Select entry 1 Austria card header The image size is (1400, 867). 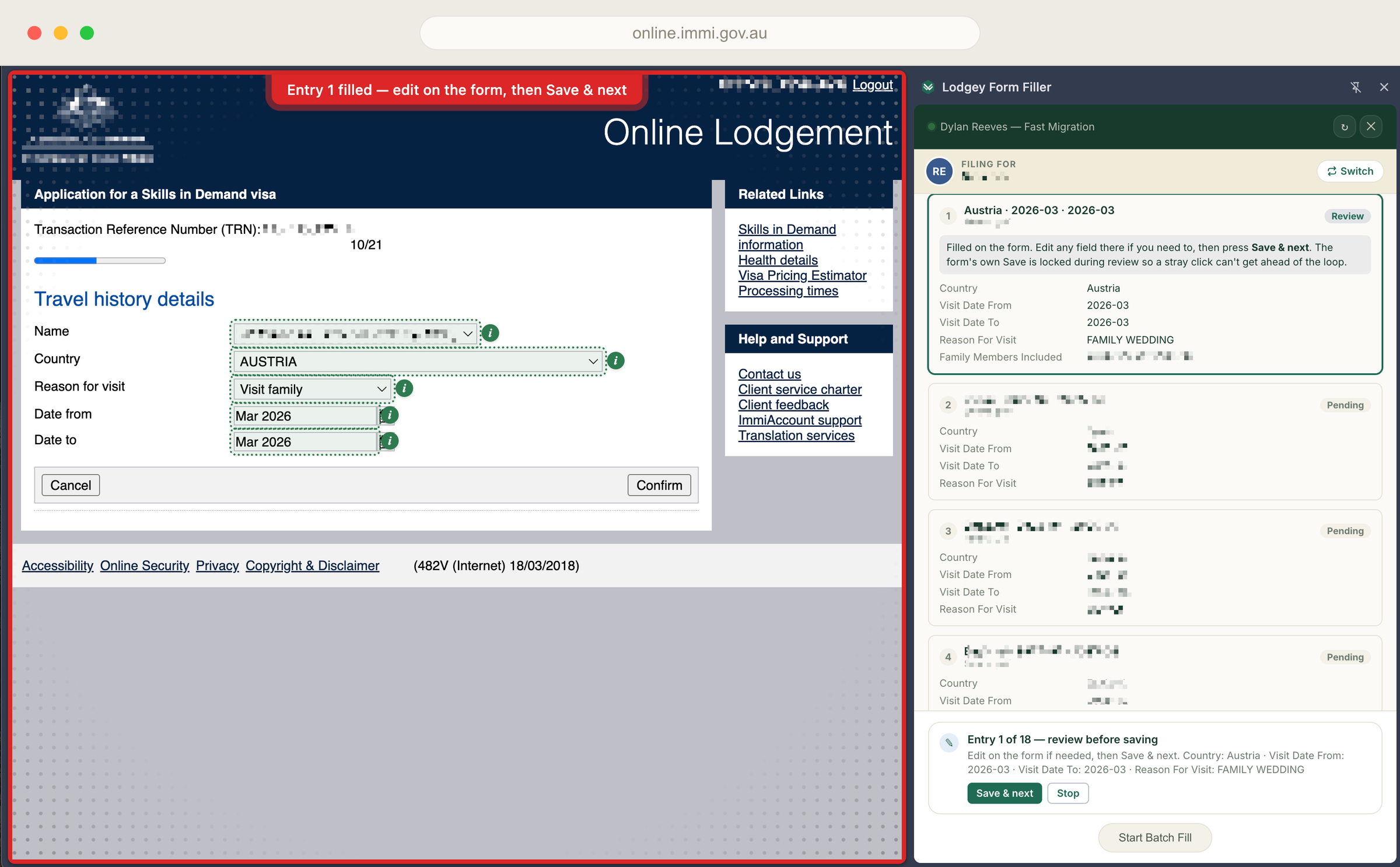[1039, 210]
